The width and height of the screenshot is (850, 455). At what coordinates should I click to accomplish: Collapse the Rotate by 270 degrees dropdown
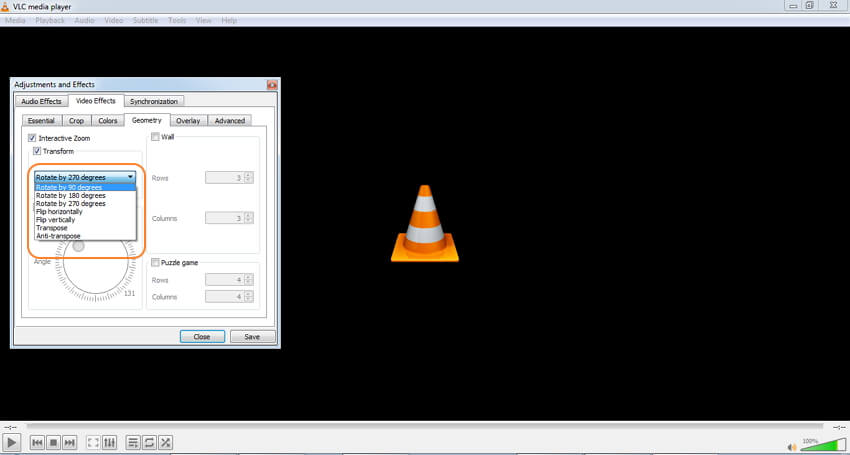(85, 177)
